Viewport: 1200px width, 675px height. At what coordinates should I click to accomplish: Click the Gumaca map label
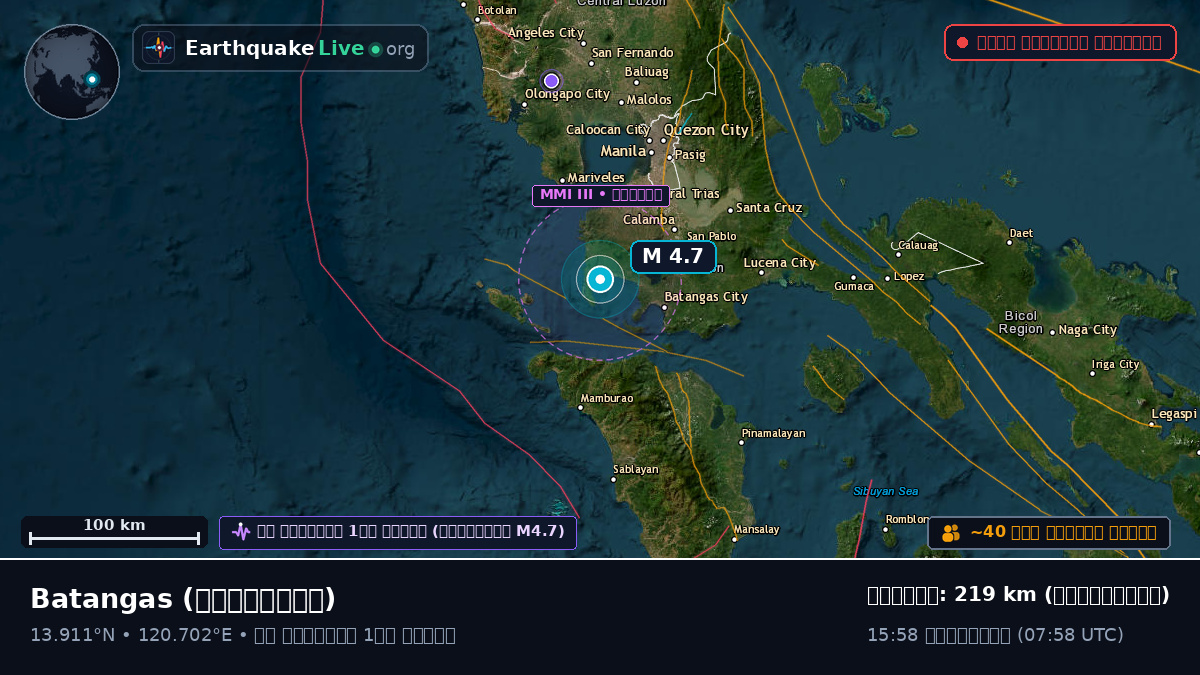(x=854, y=286)
